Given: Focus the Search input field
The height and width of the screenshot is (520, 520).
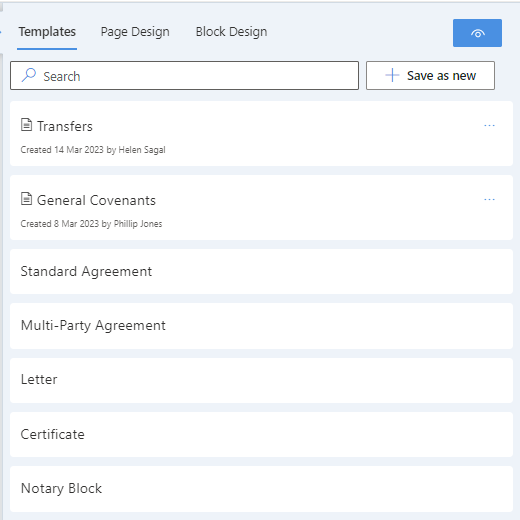Looking at the screenshot, I should [x=184, y=75].
